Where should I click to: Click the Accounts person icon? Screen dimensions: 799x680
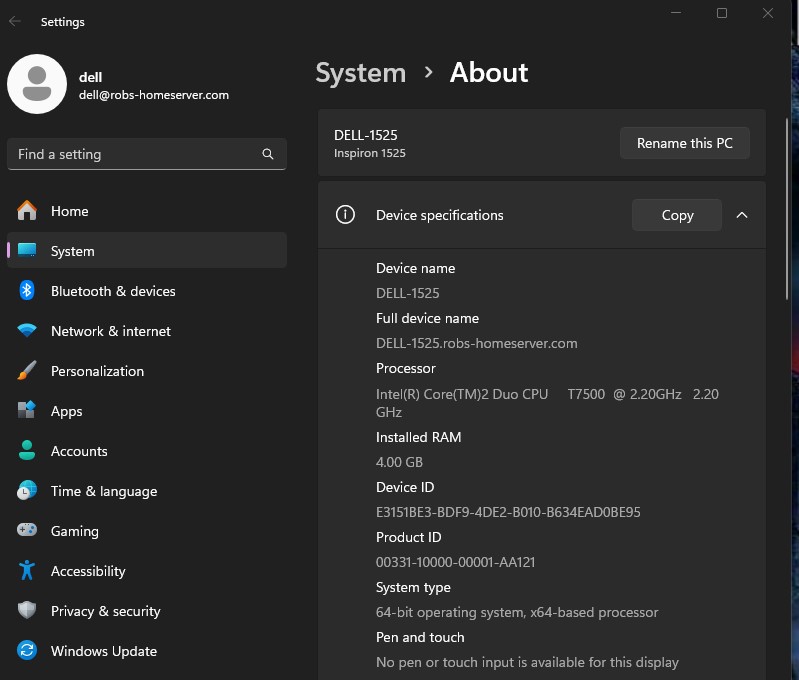28,451
